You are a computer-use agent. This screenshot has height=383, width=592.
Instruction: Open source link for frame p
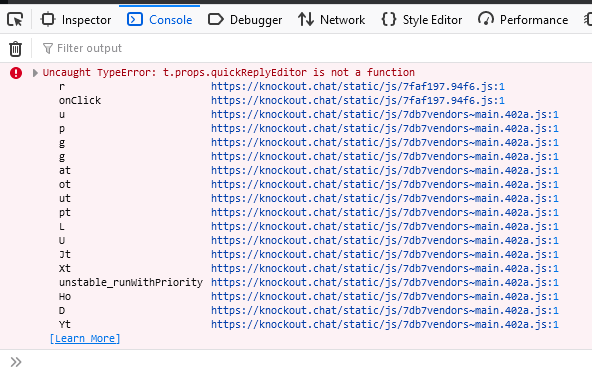385,128
